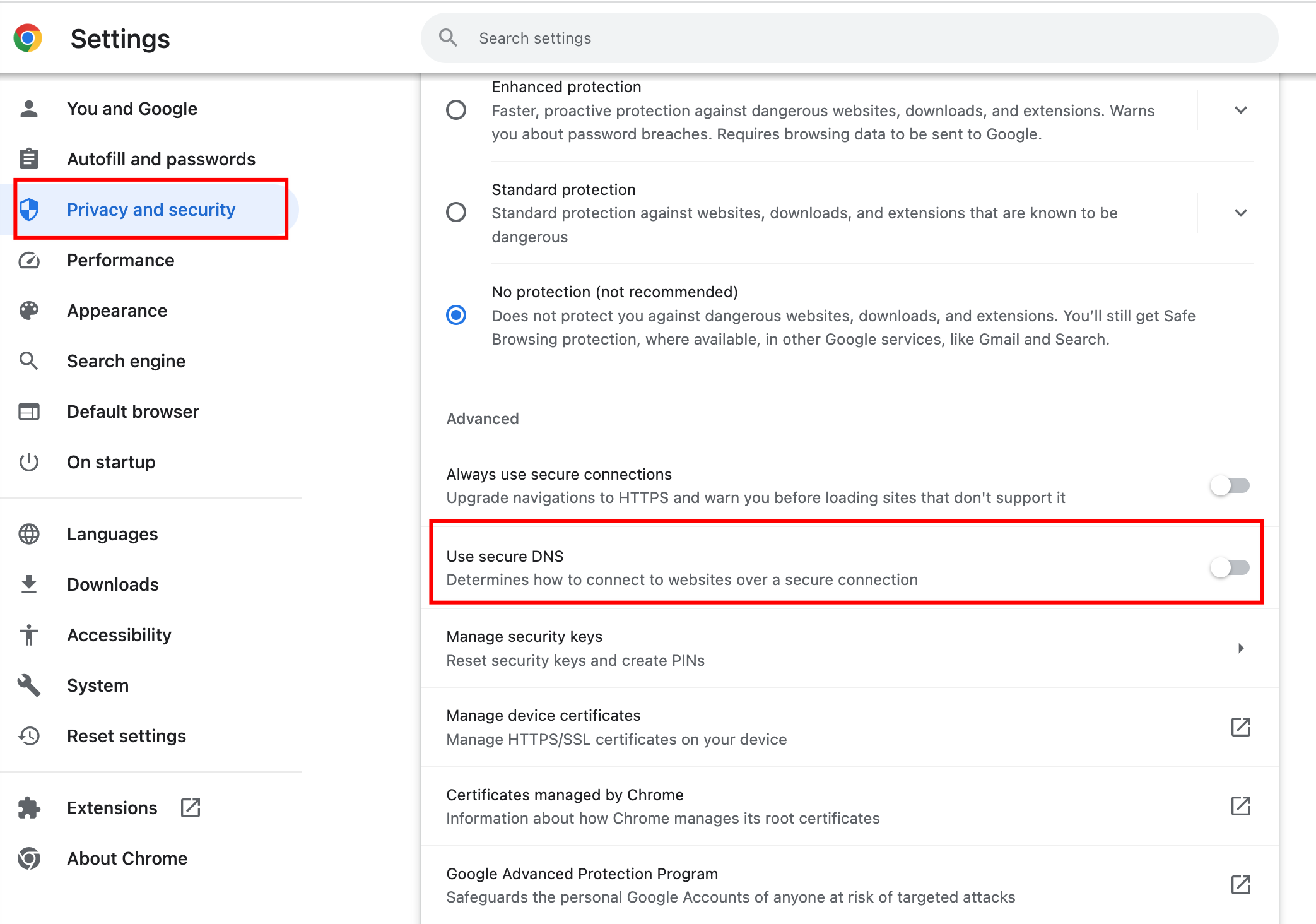Image resolution: width=1316 pixels, height=924 pixels.
Task: Turn on Use secure DNS toggle
Action: [x=1230, y=567]
